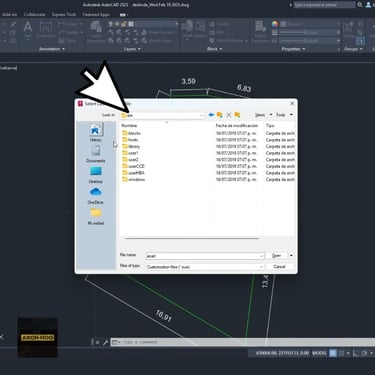Click the blue Back arrow in dialog toolbar
Image resolution: width=375 pixels, height=375 pixels.
211,115
